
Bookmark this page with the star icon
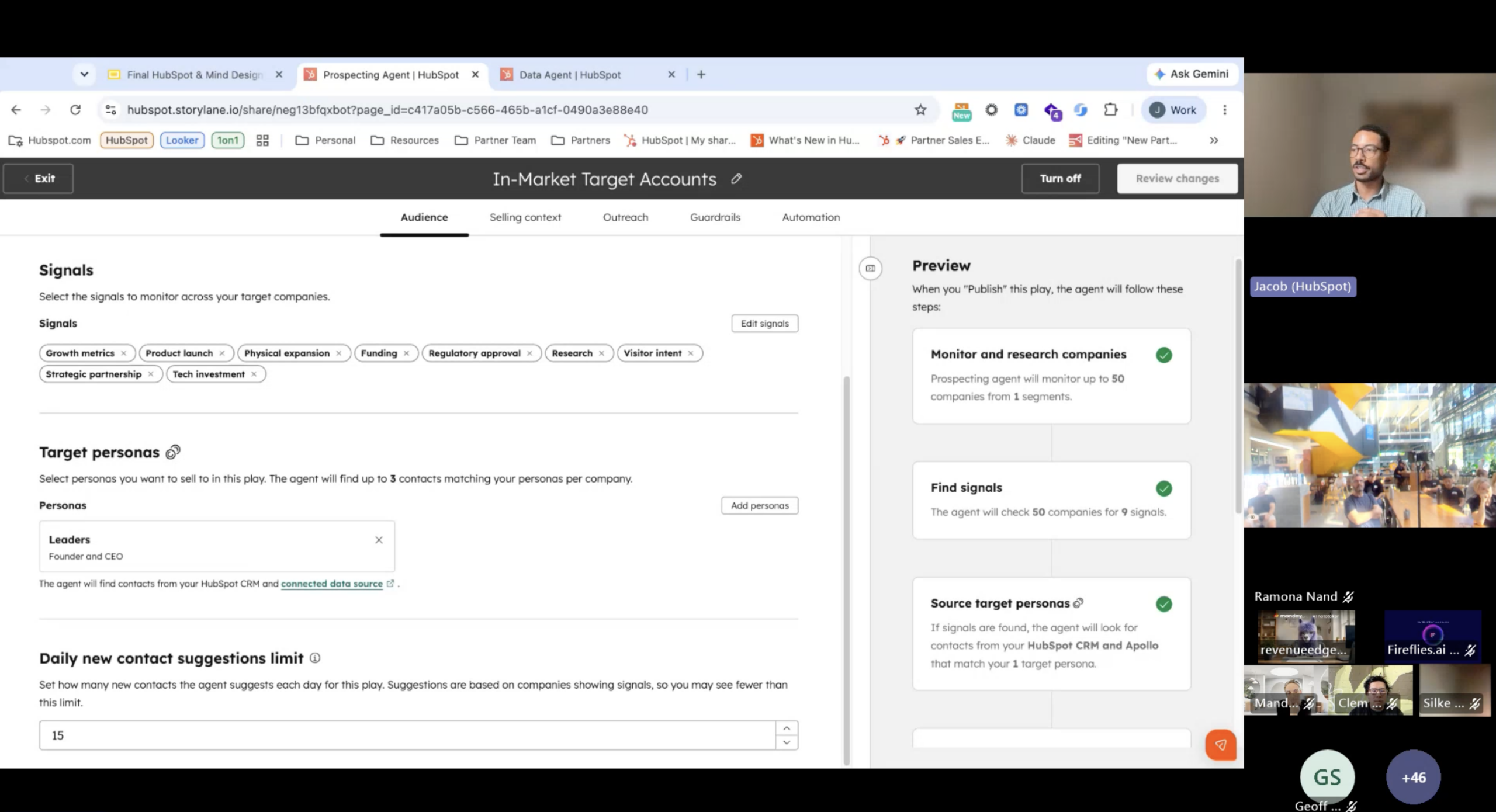[920, 110]
